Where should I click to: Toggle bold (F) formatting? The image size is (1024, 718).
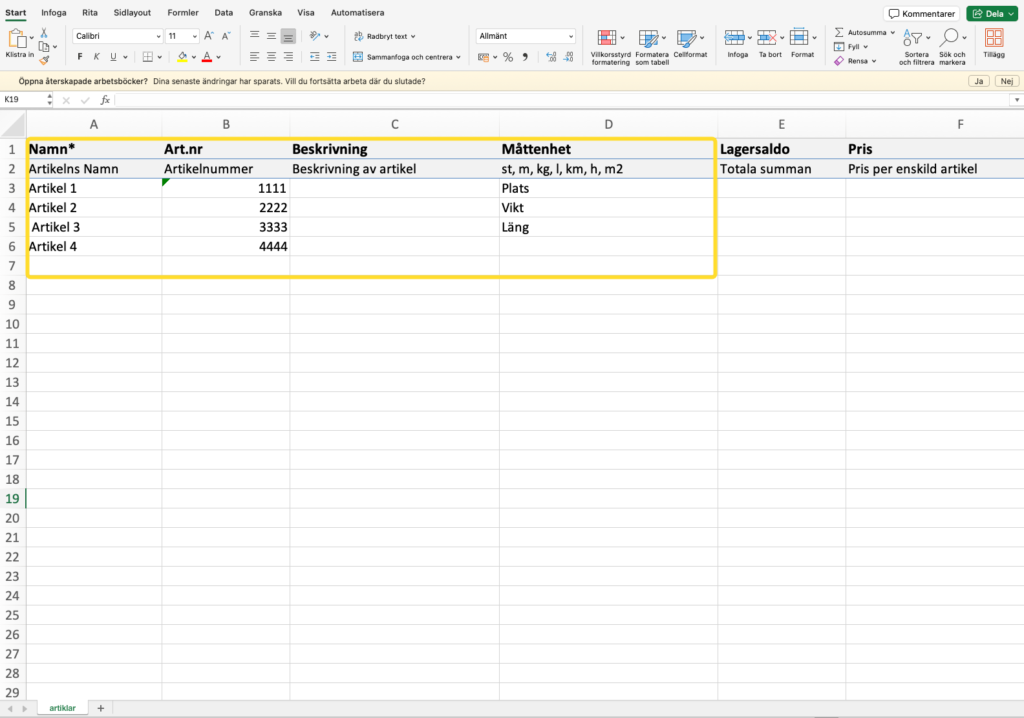coord(82,57)
